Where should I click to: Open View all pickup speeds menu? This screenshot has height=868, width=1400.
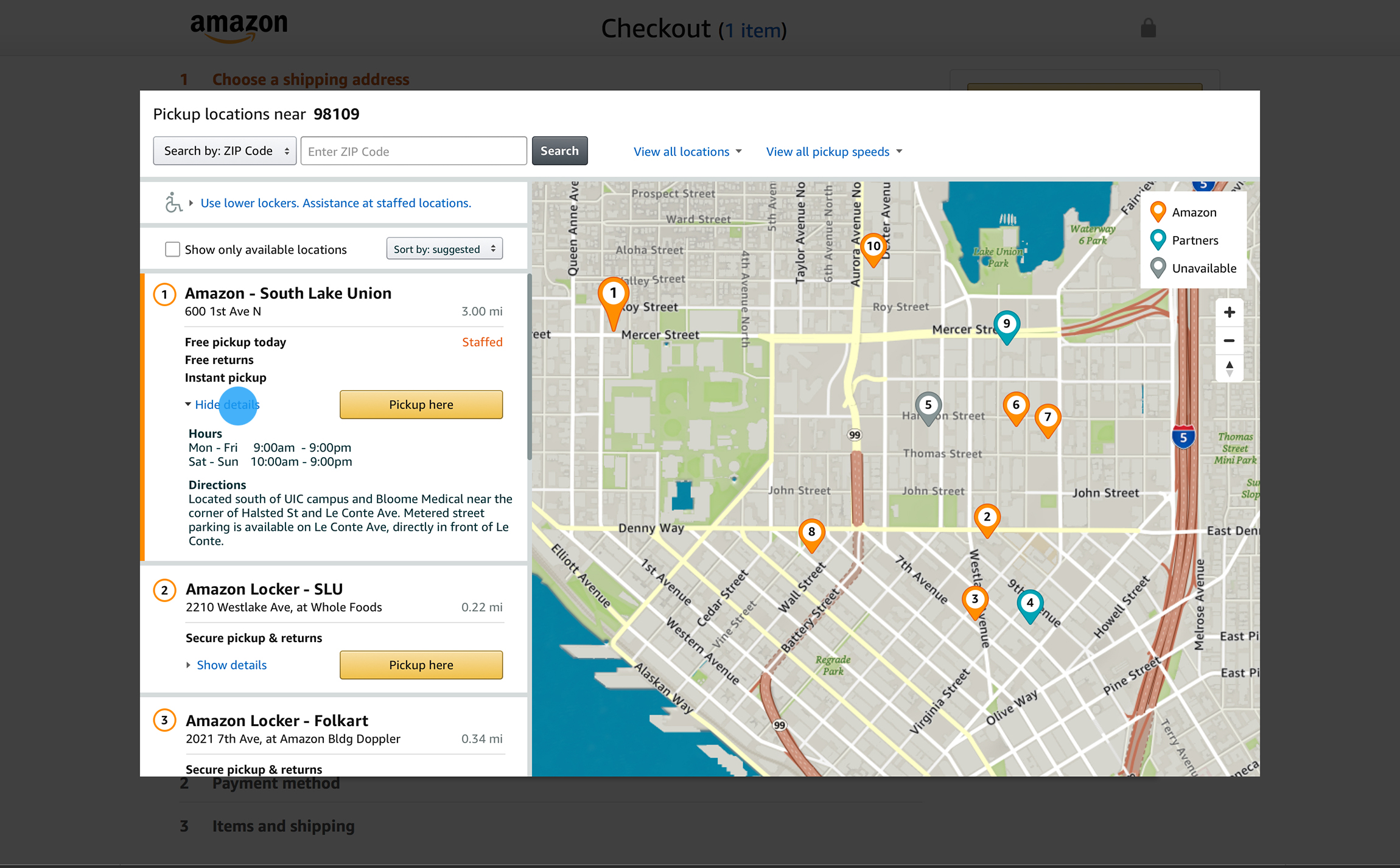pyautogui.click(x=833, y=152)
